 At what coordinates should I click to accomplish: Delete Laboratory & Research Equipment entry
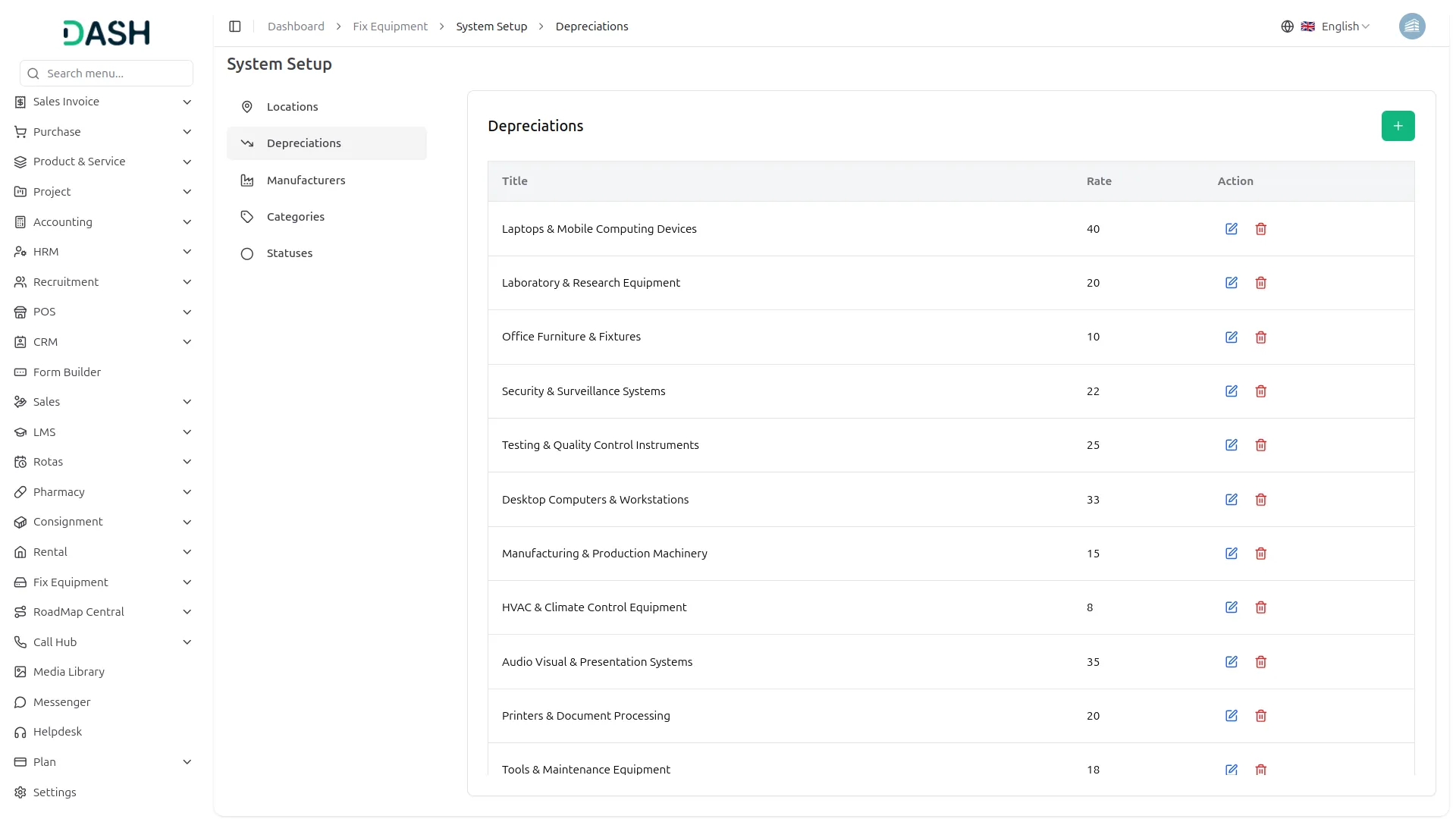point(1260,283)
